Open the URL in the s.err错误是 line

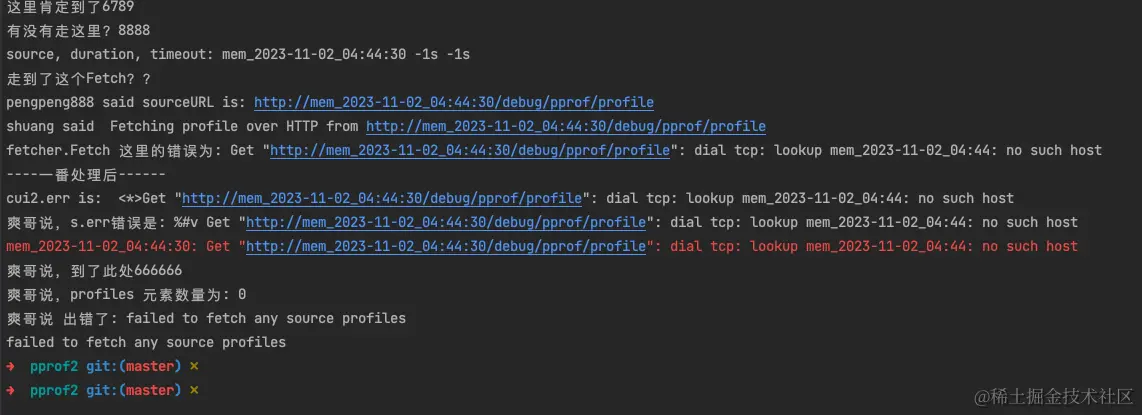446,222
